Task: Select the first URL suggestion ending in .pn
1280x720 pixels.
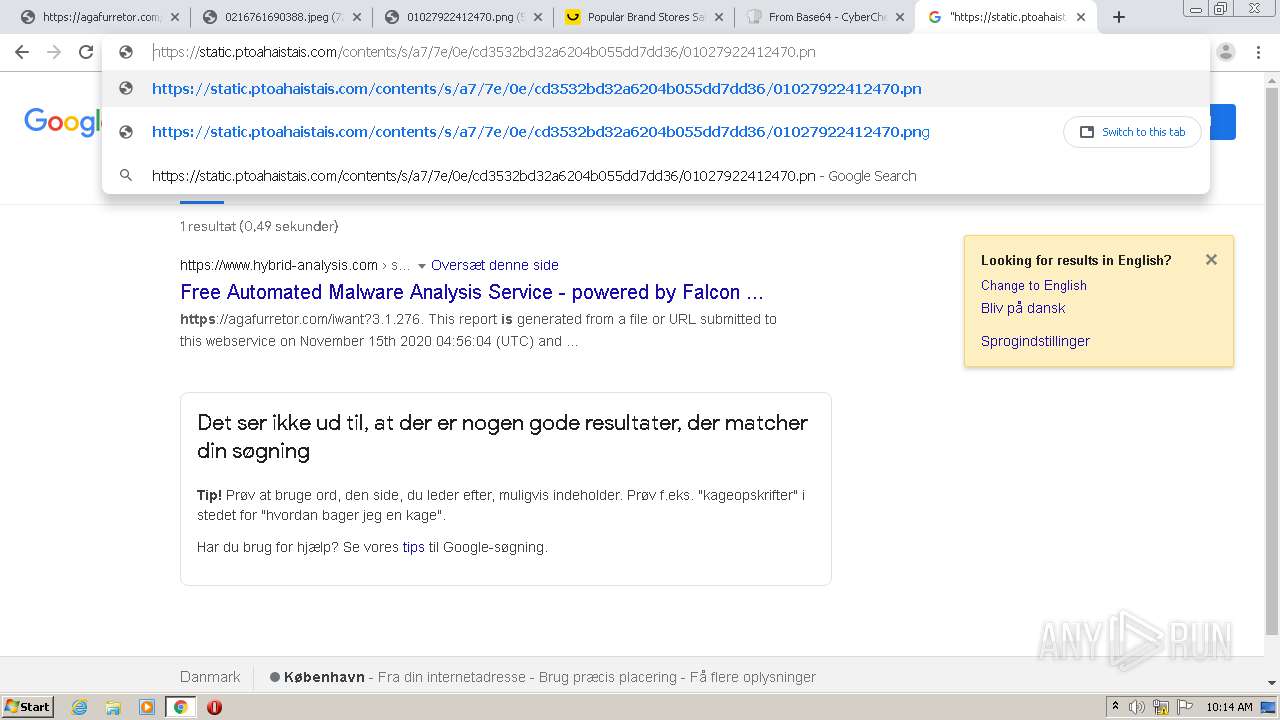Action: (656, 89)
